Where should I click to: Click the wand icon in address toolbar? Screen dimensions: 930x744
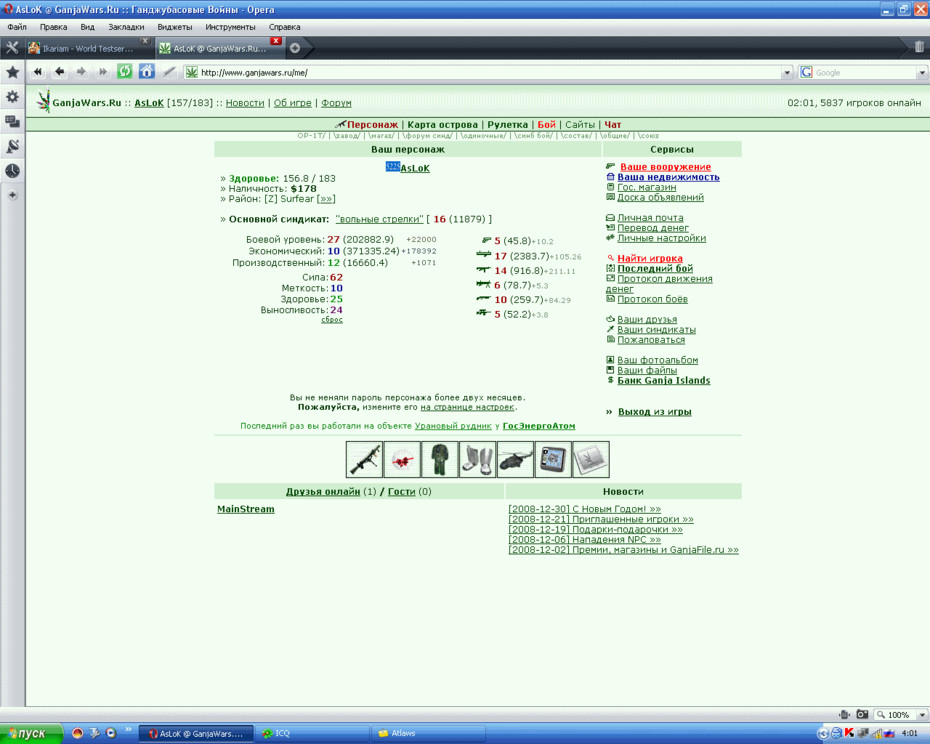(169, 72)
